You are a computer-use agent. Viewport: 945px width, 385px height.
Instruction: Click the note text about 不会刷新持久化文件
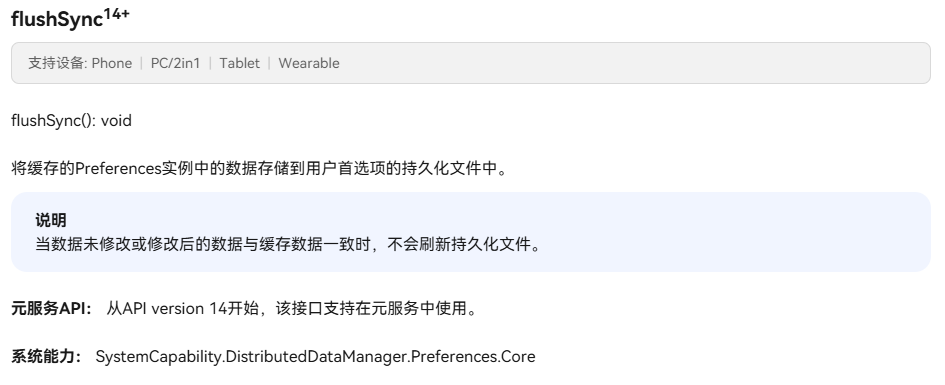pyautogui.click(x=288, y=245)
